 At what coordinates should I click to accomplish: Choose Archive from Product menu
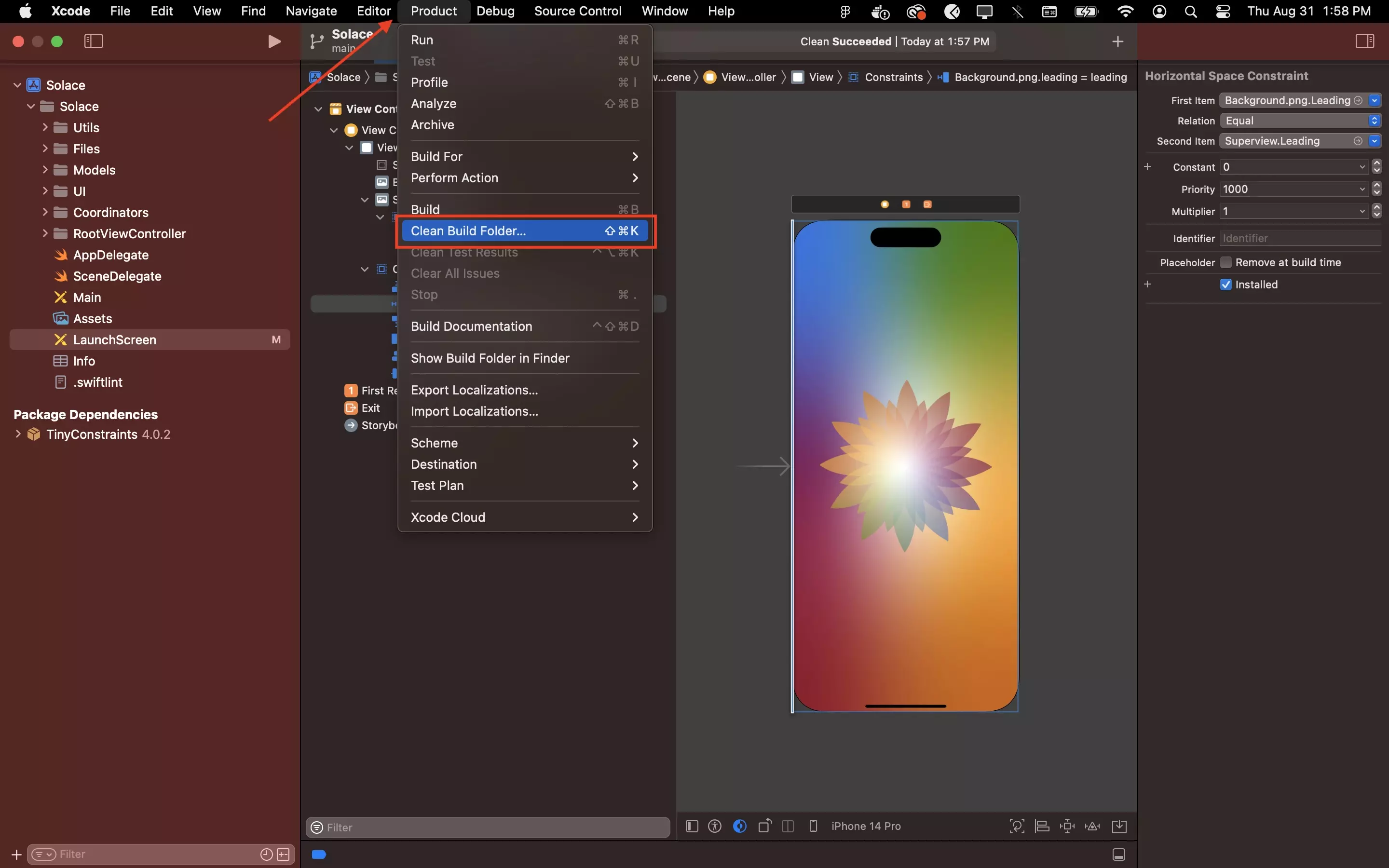pos(525,124)
